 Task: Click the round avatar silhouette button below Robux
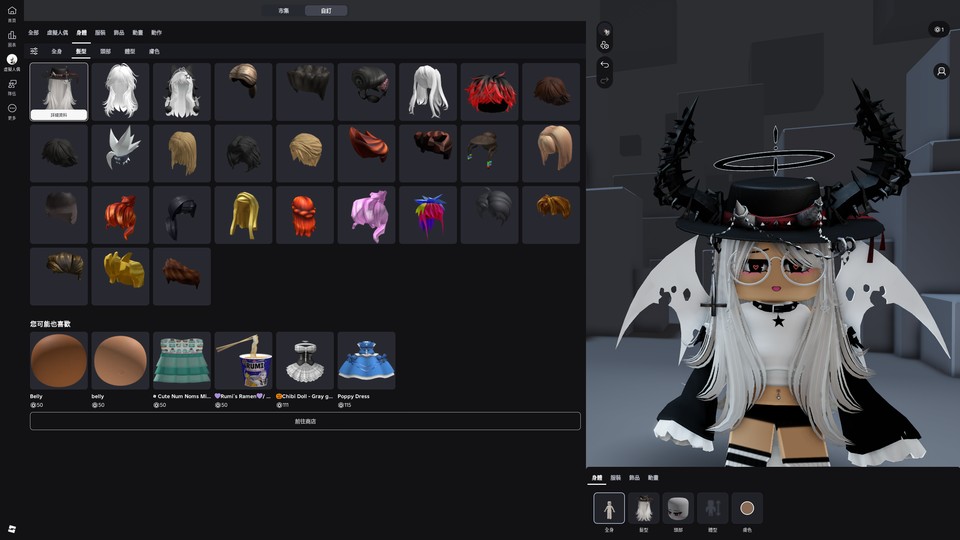[x=941, y=72]
